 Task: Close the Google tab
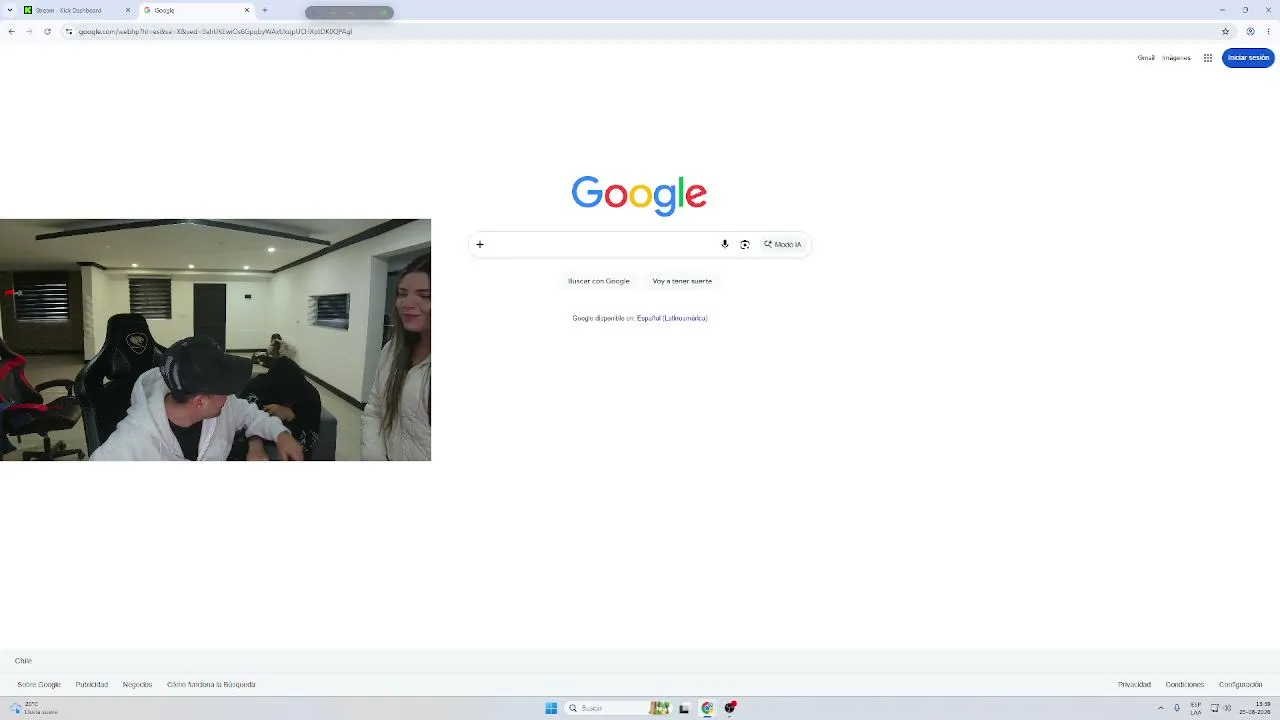coord(247,10)
